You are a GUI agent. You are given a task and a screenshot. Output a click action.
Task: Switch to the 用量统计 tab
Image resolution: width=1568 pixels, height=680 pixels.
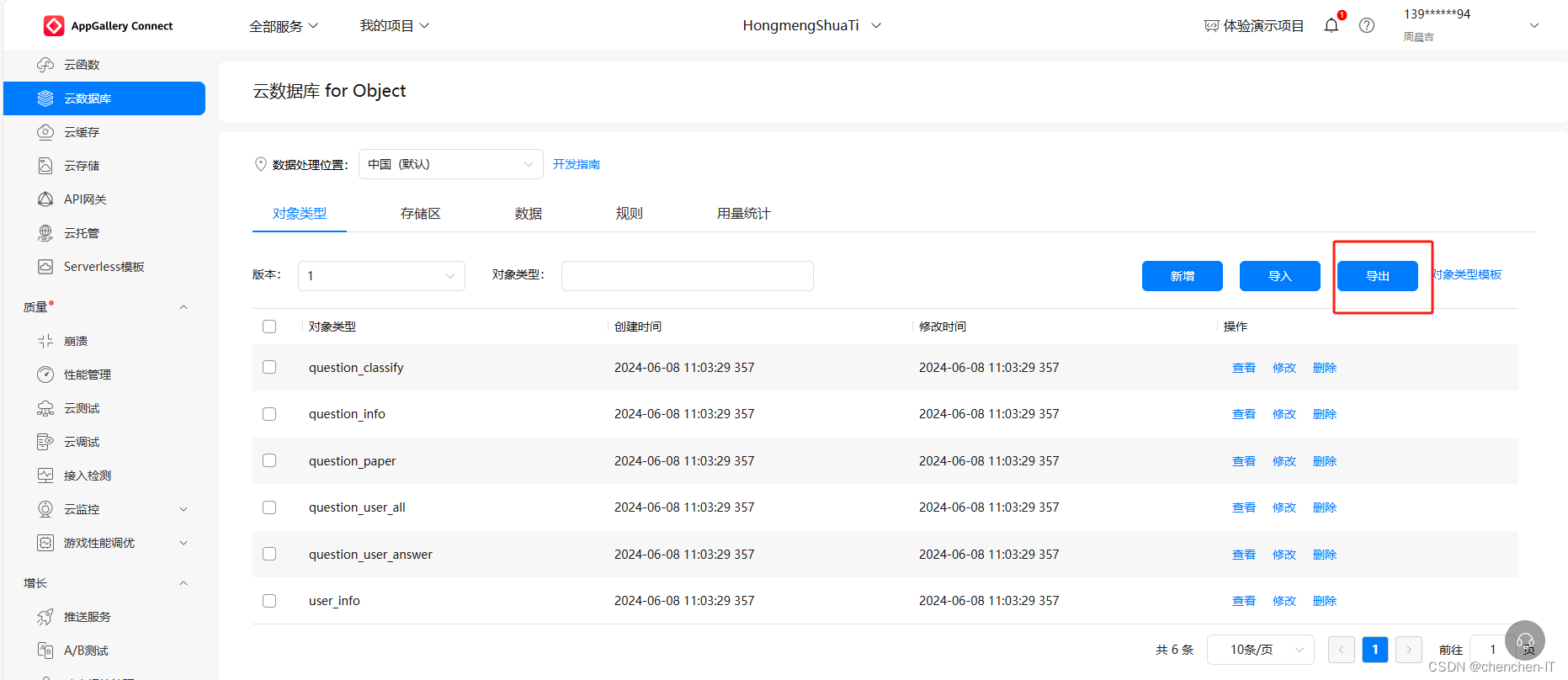coord(744,214)
